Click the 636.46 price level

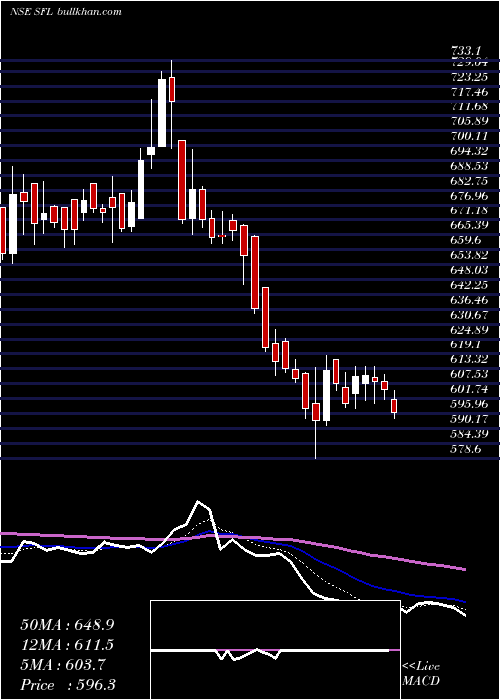(x=468, y=300)
